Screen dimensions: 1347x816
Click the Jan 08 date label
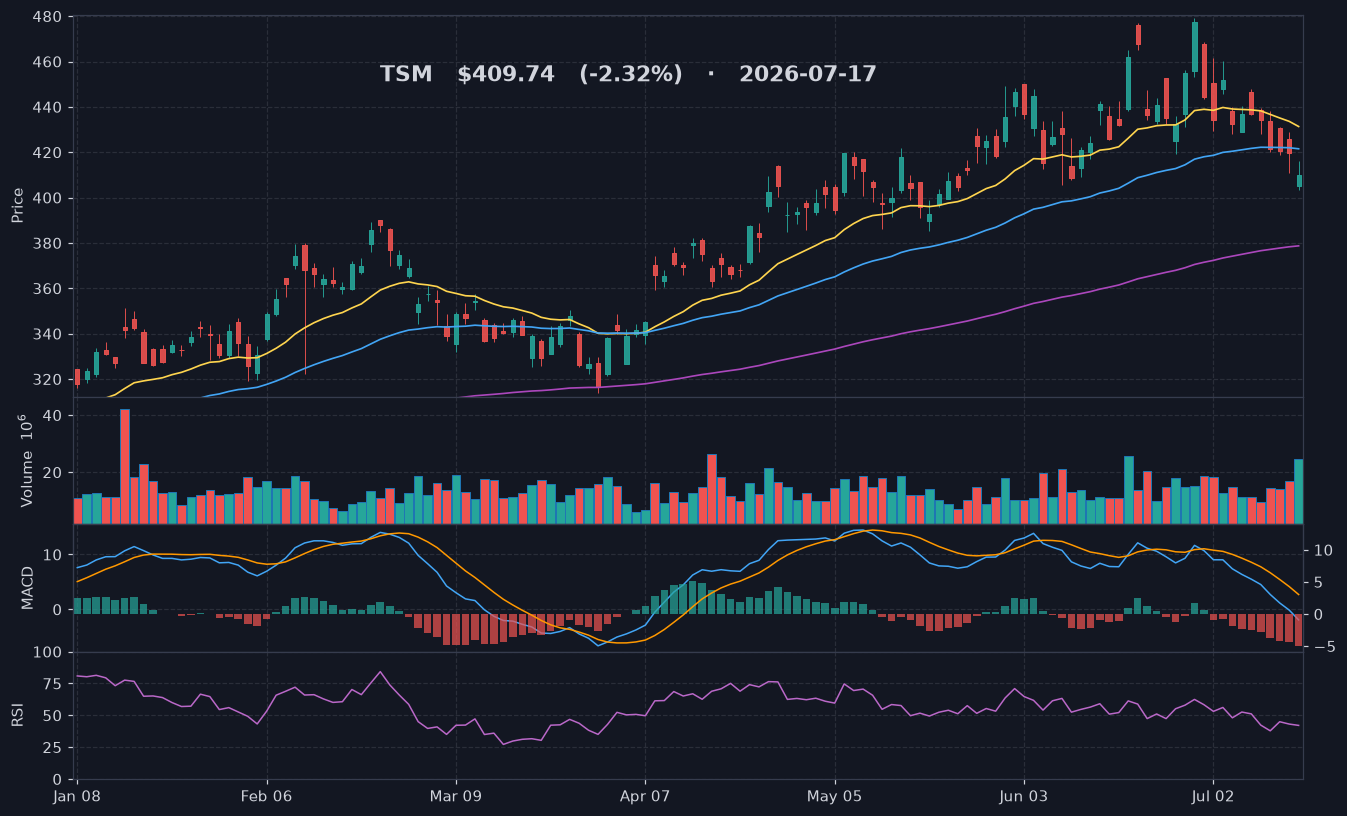click(77, 797)
